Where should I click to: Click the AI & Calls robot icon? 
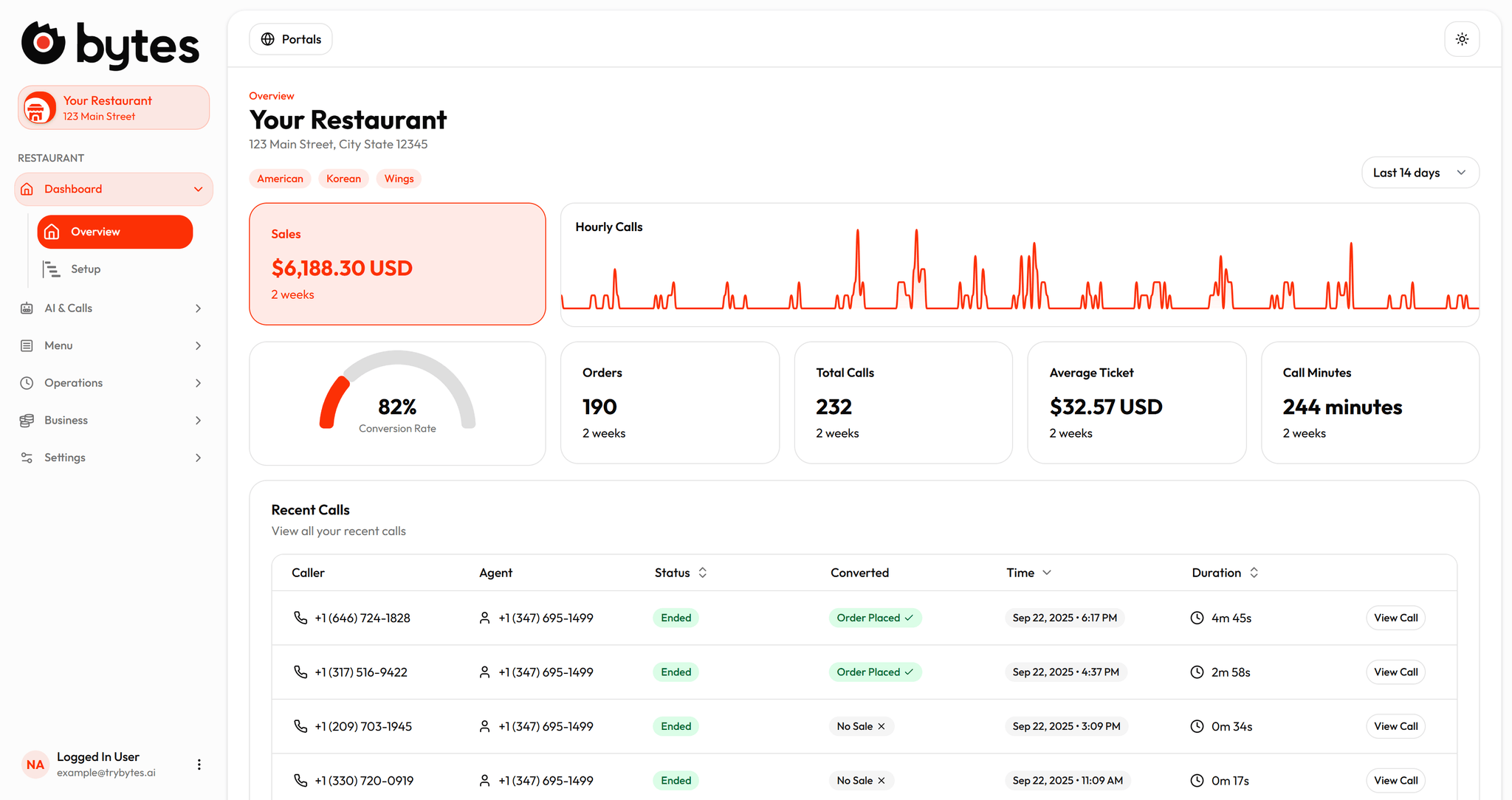click(27, 308)
